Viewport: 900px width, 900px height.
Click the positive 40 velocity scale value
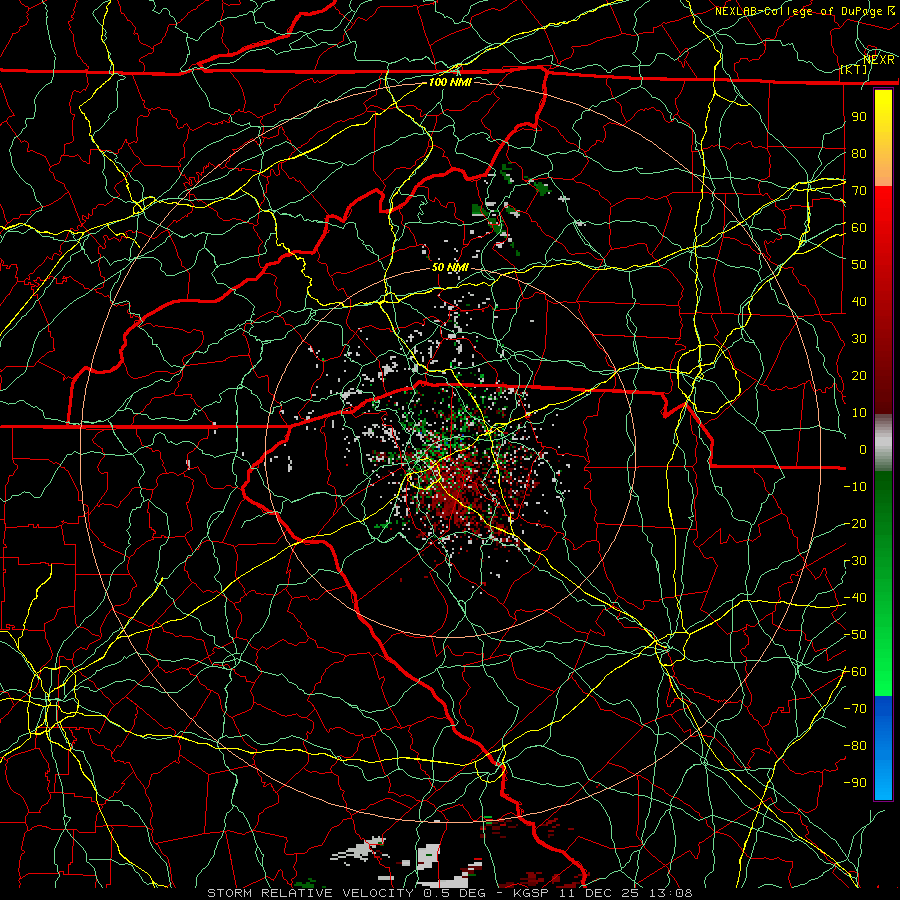[859, 301]
